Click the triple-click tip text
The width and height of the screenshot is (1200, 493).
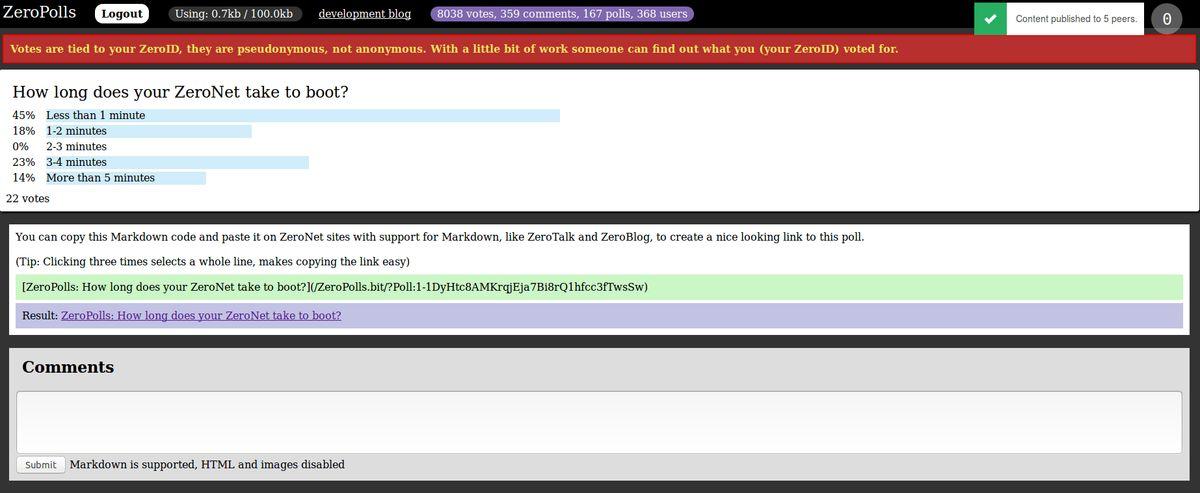pos(213,262)
